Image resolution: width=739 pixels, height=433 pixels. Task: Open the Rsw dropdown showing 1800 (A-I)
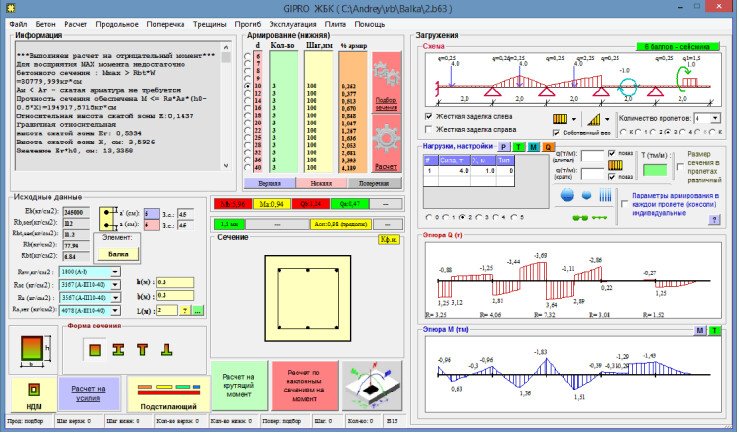(x=115, y=272)
